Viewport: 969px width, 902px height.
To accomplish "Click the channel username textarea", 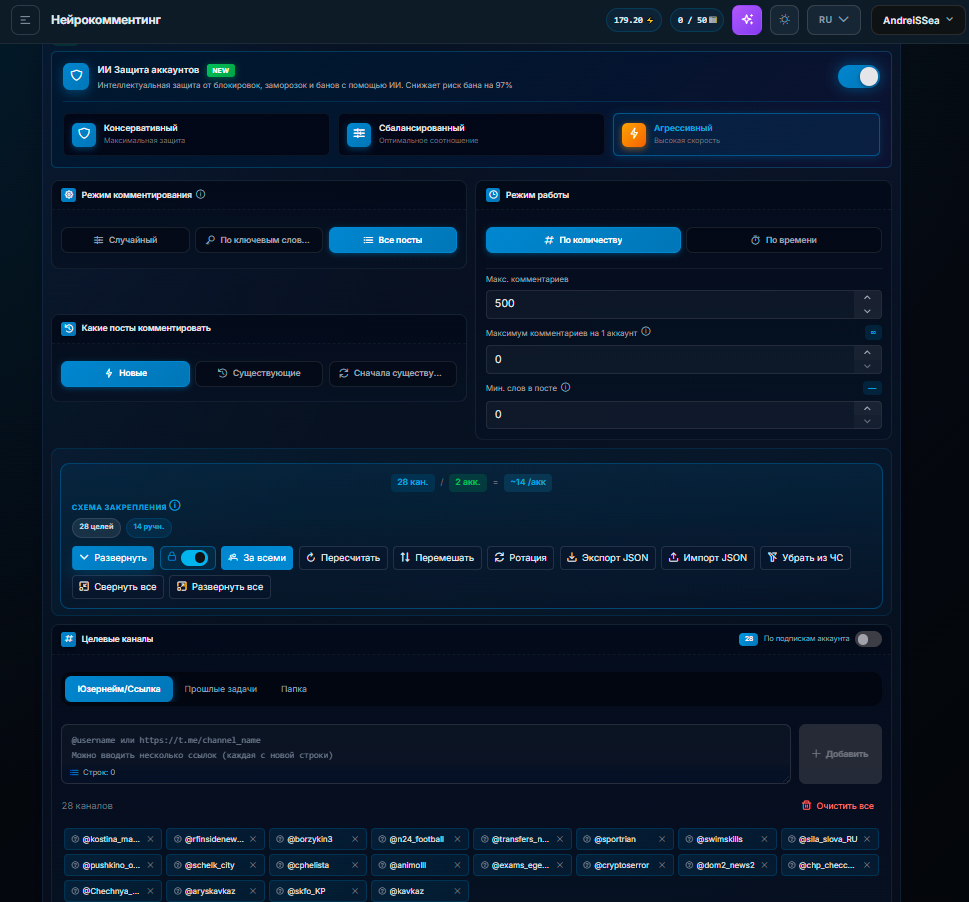I will [x=426, y=754].
